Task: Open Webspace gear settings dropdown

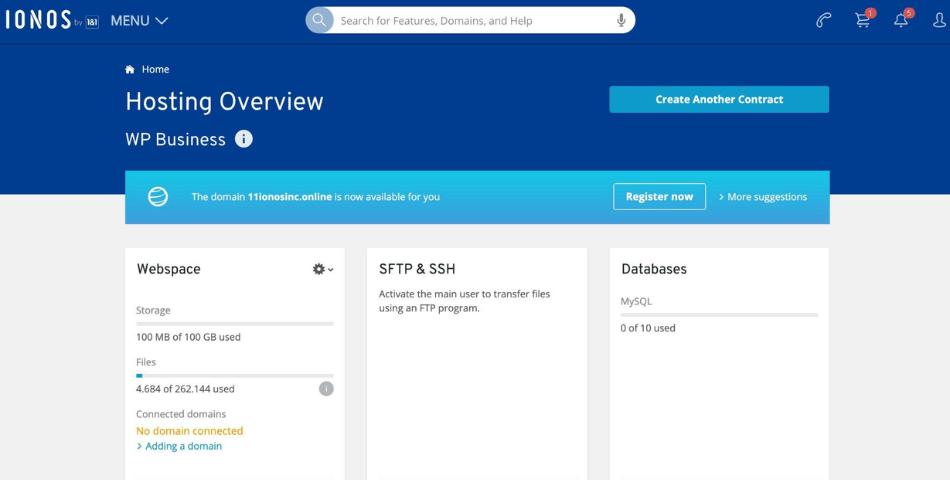Action: (x=322, y=269)
